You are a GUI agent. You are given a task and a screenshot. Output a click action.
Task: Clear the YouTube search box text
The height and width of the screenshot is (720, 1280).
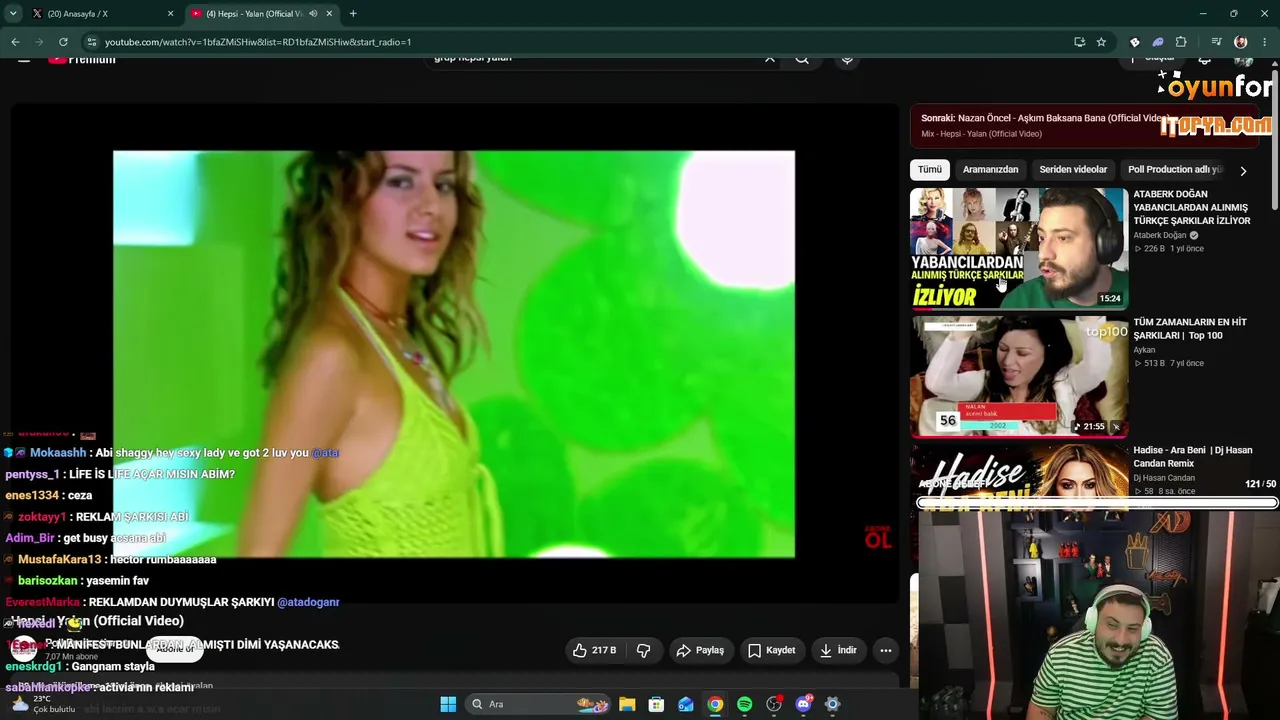[x=769, y=60]
